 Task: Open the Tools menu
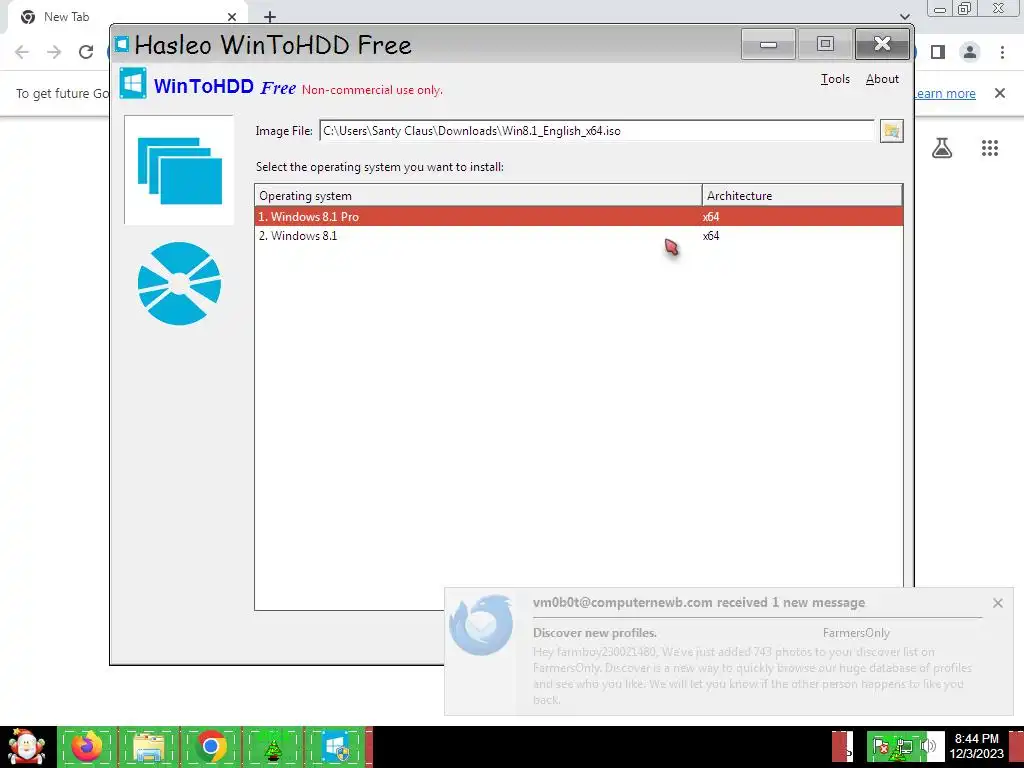tap(835, 79)
